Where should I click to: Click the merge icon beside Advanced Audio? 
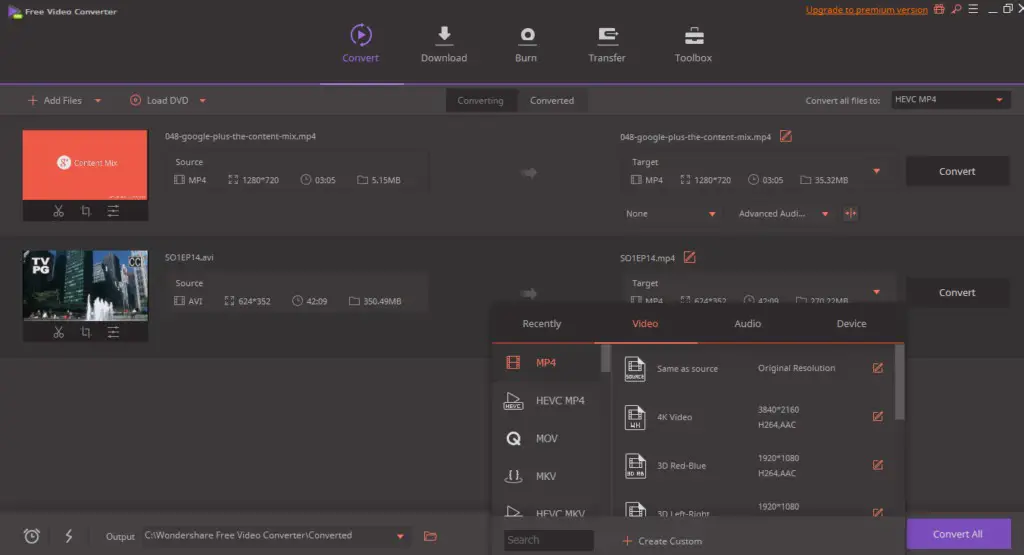point(850,214)
